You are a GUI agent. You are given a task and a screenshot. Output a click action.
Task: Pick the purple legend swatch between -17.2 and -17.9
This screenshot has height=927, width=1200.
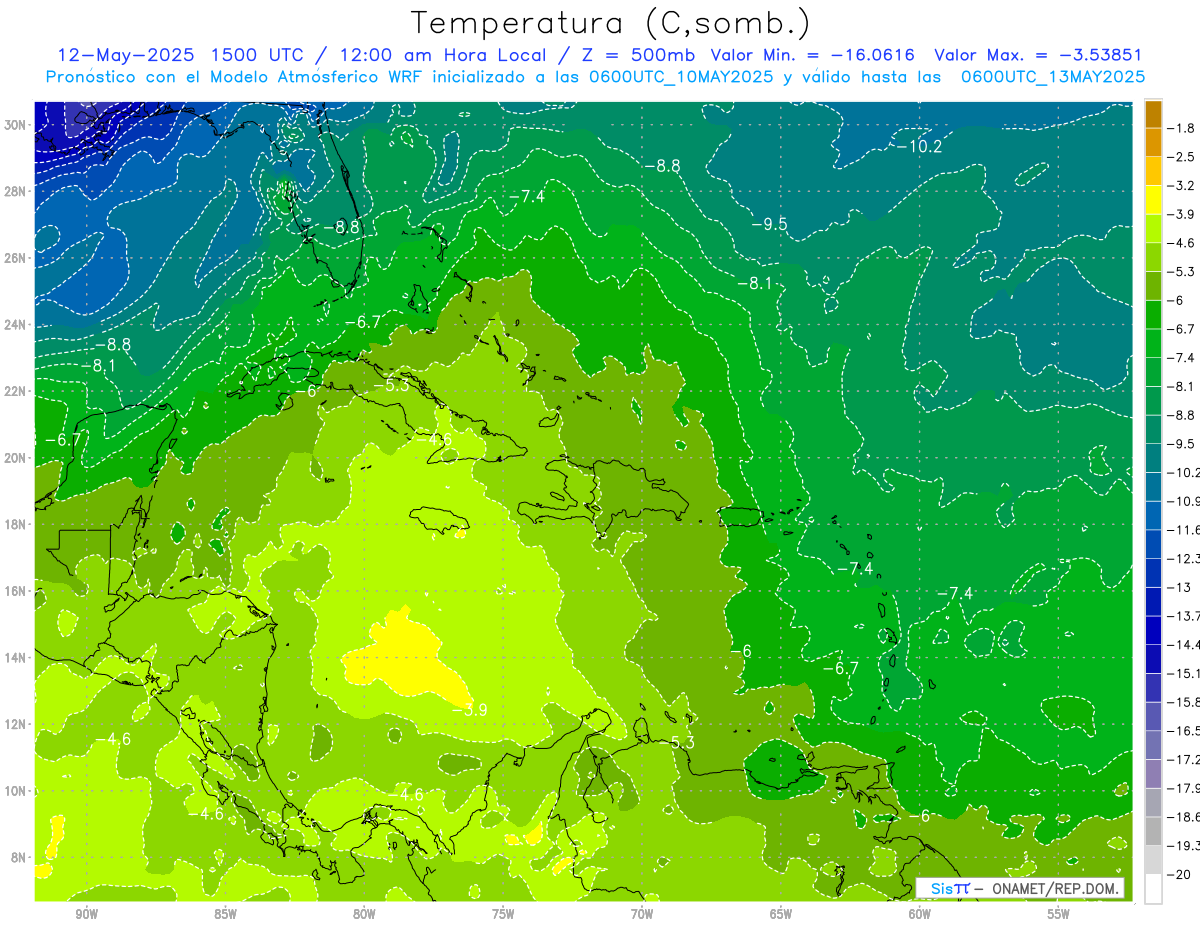[1153, 773]
